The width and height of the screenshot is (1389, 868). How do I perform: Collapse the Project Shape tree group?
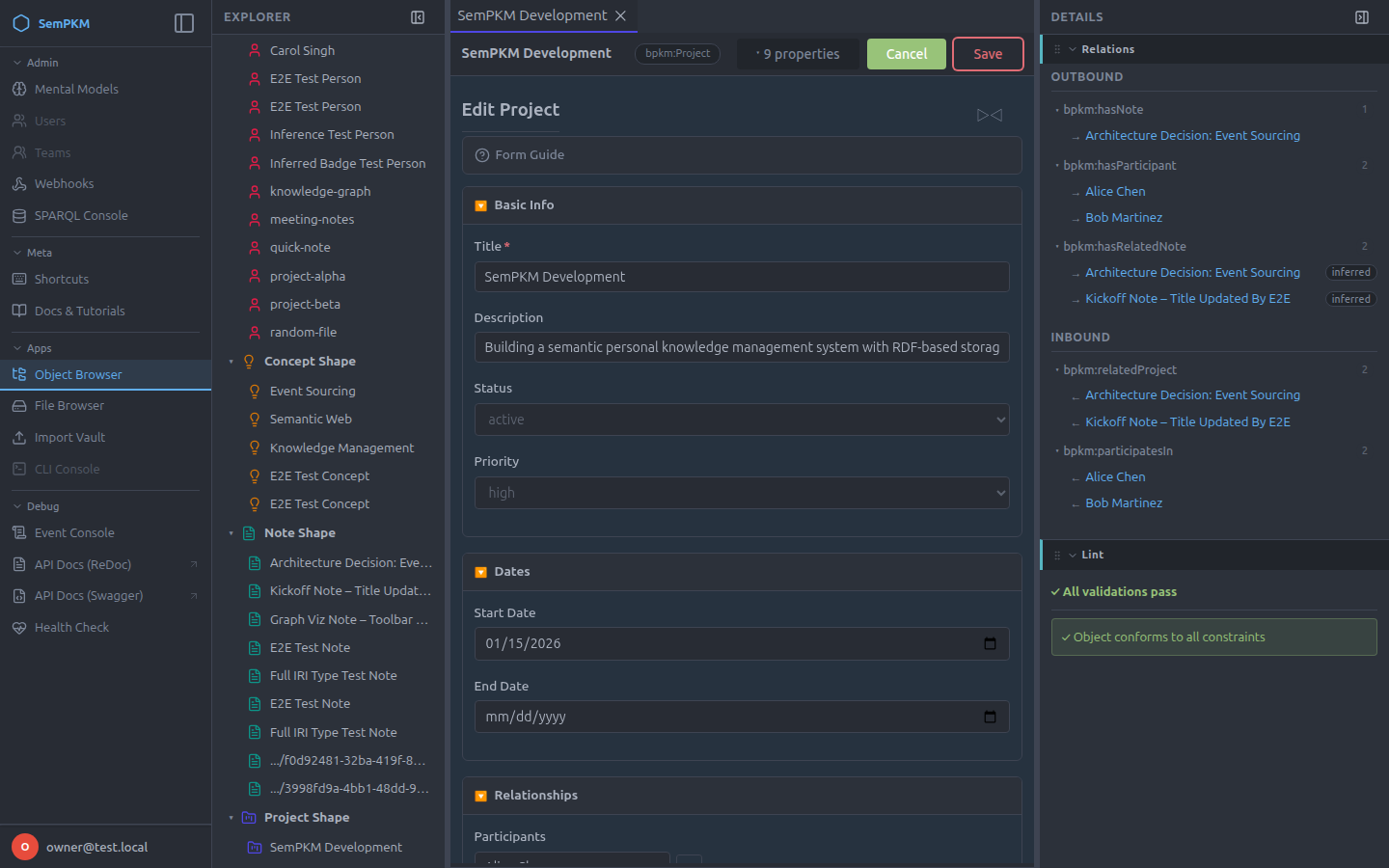pyautogui.click(x=231, y=818)
